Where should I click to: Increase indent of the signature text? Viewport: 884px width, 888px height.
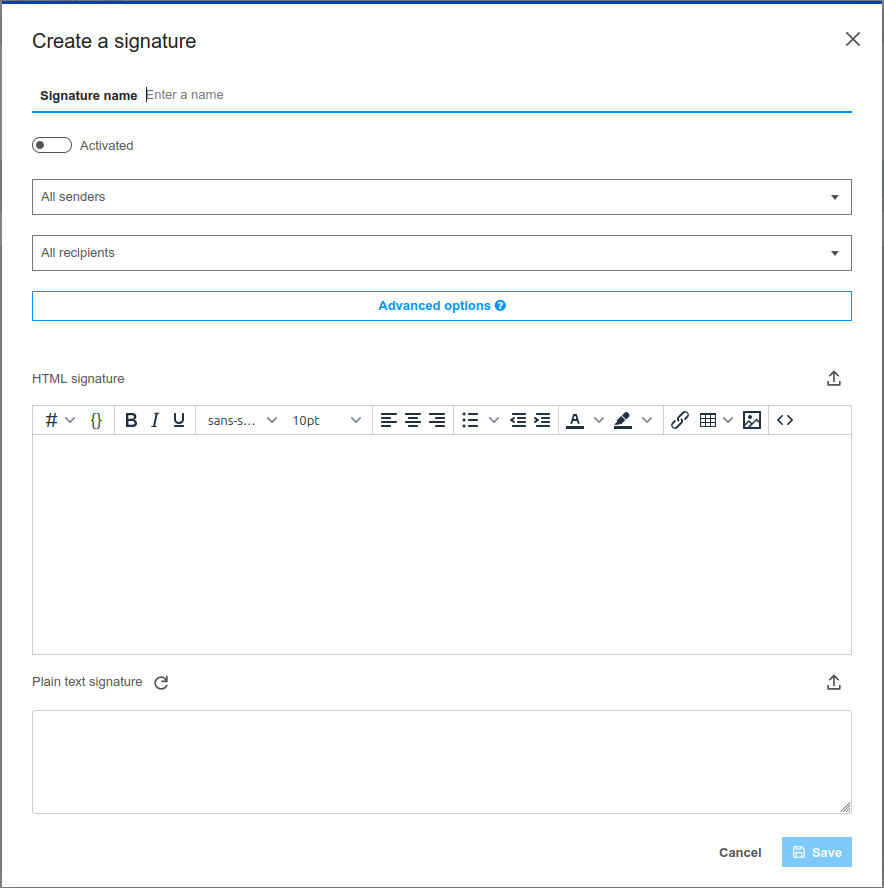coord(542,421)
